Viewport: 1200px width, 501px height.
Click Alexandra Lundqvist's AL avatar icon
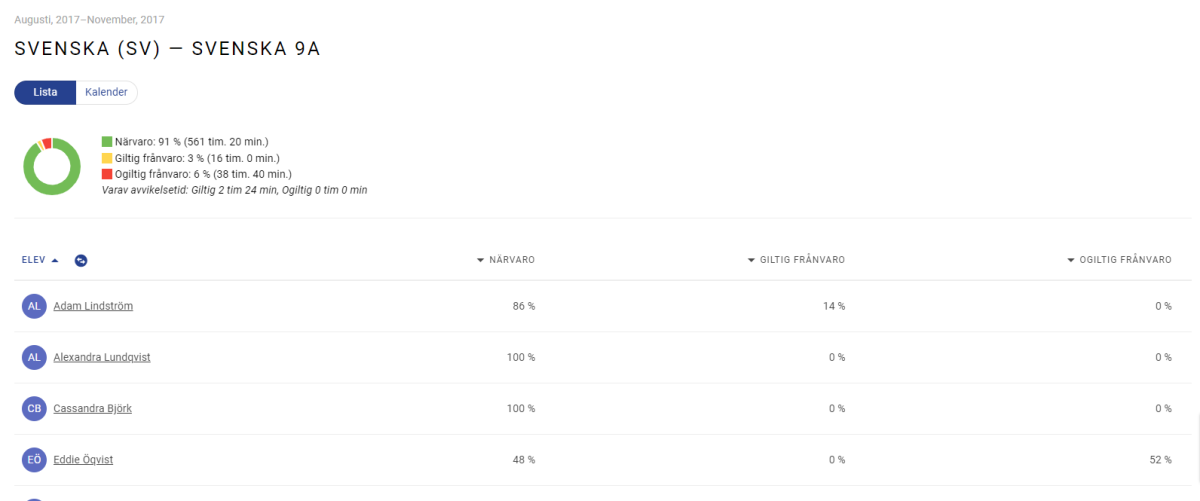(x=34, y=357)
